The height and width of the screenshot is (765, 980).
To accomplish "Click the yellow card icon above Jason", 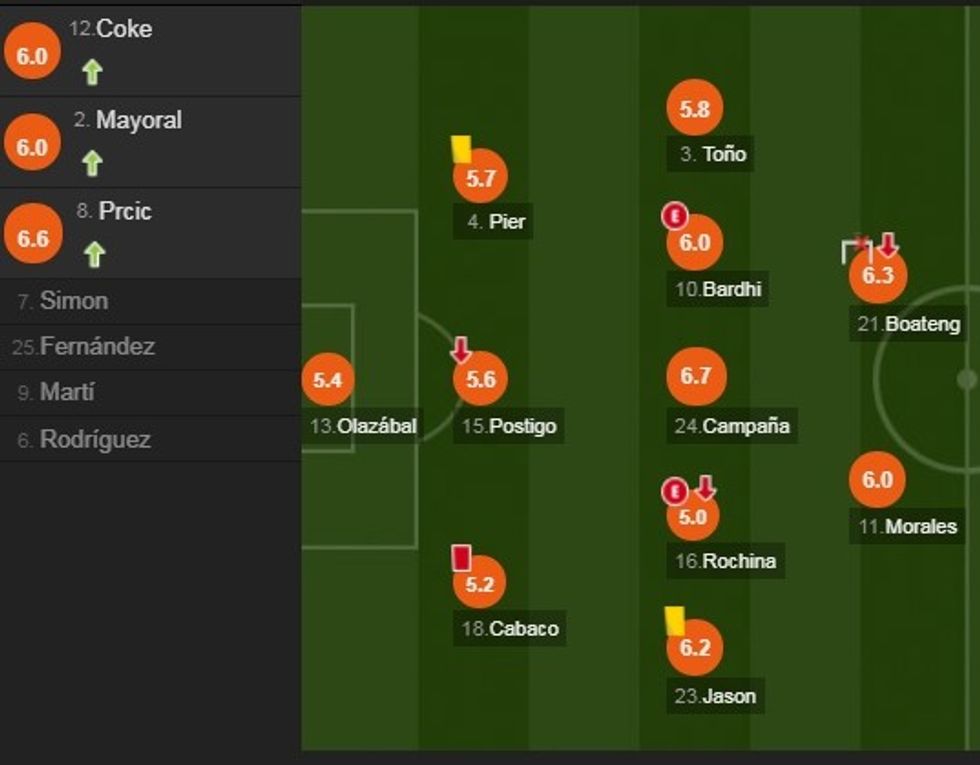I will (x=675, y=620).
